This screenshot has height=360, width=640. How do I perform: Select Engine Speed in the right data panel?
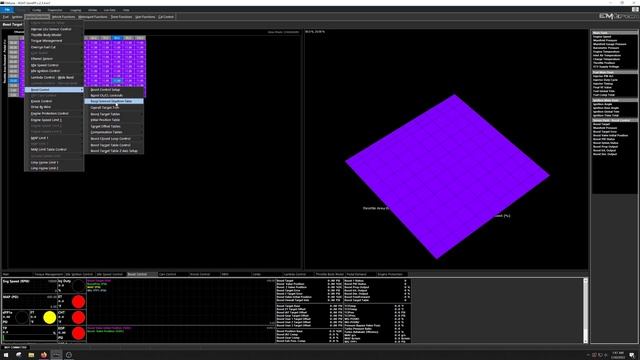pos(602,37)
